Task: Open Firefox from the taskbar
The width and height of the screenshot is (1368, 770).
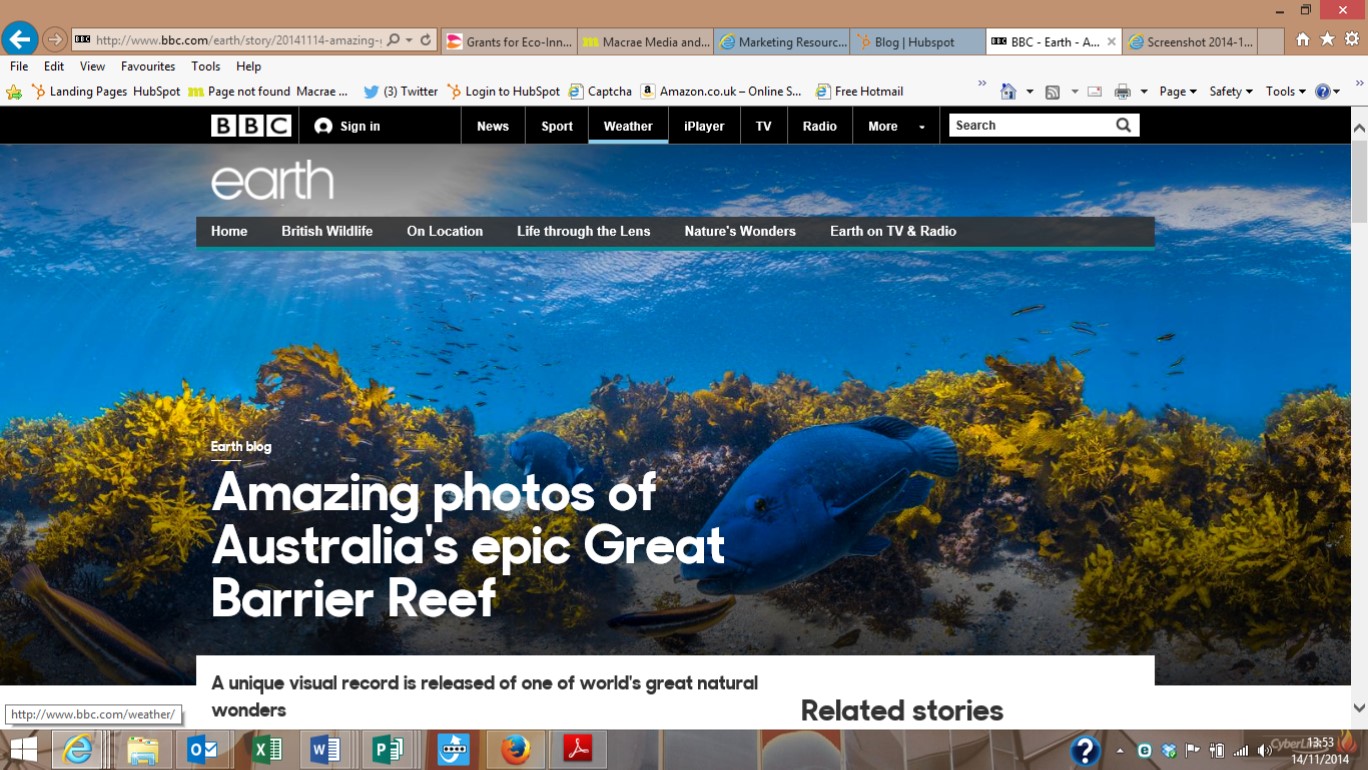Action: [x=515, y=749]
